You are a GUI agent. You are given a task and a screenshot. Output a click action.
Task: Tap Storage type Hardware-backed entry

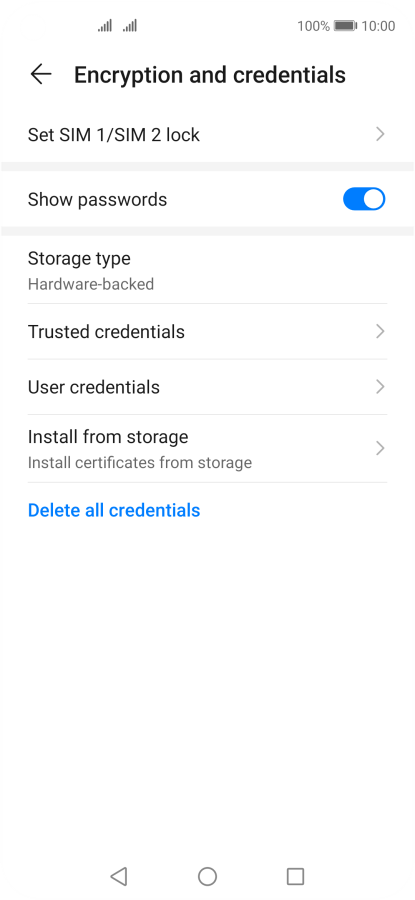coord(207,270)
